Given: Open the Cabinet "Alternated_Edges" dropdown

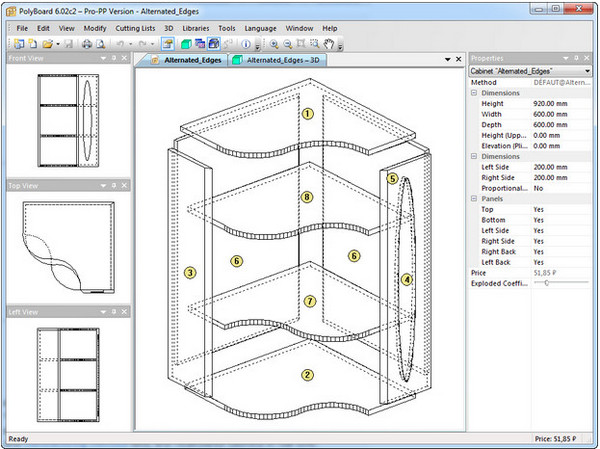Looking at the screenshot, I should (x=587, y=71).
